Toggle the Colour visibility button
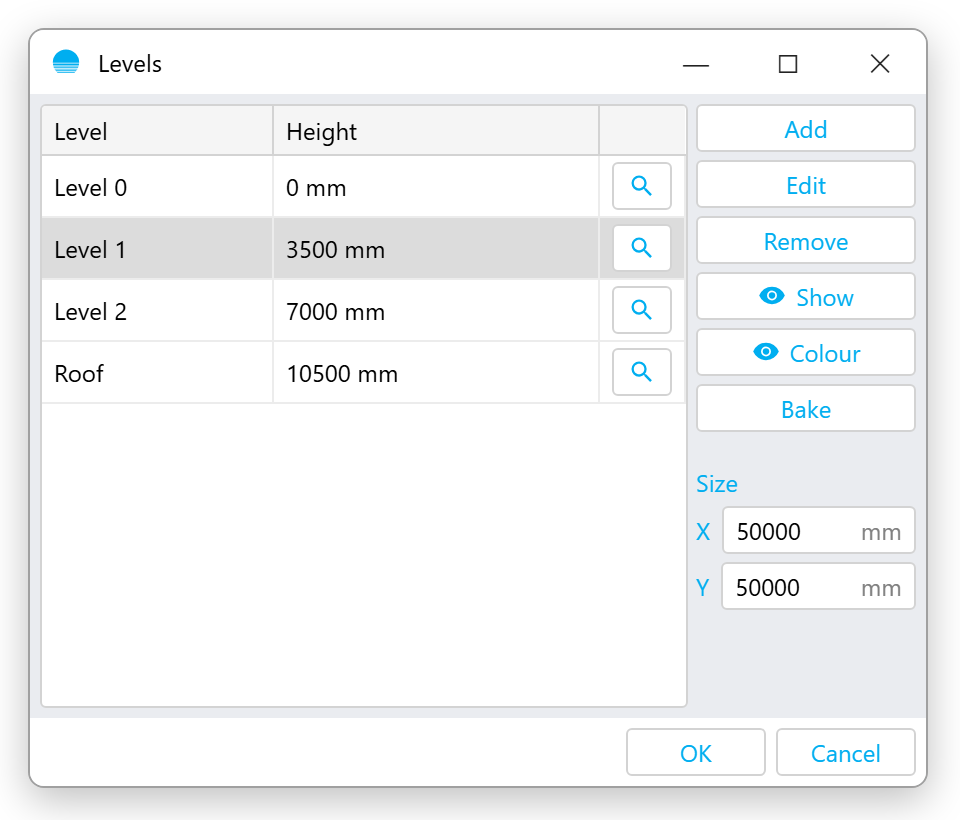 [x=806, y=353]
